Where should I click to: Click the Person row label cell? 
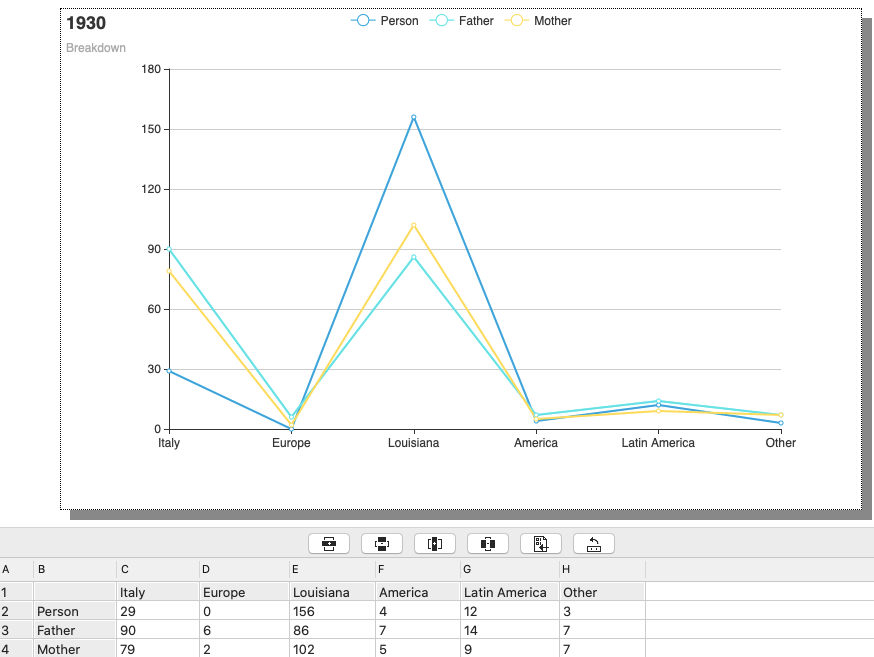74,611
